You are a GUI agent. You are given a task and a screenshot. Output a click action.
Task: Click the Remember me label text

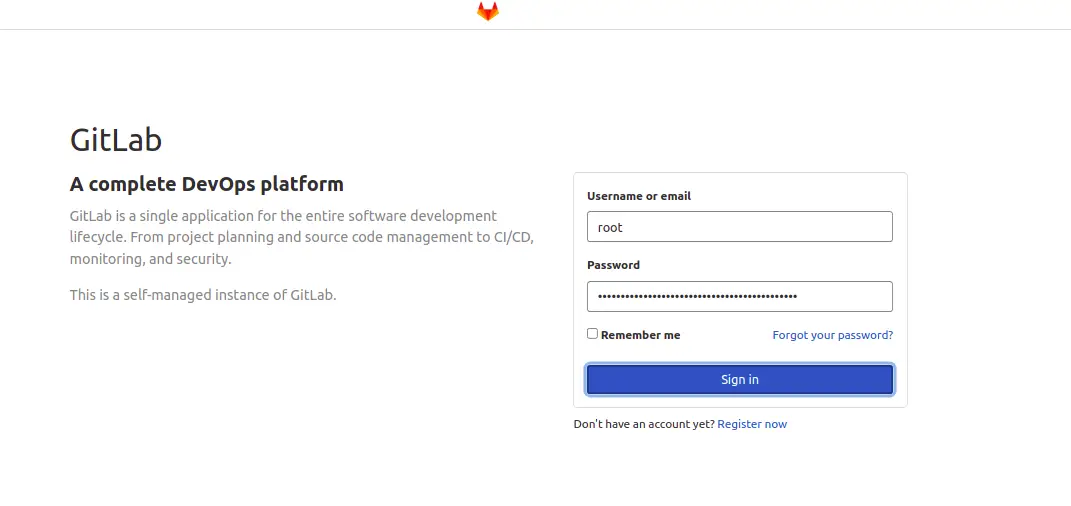[640, 335]
